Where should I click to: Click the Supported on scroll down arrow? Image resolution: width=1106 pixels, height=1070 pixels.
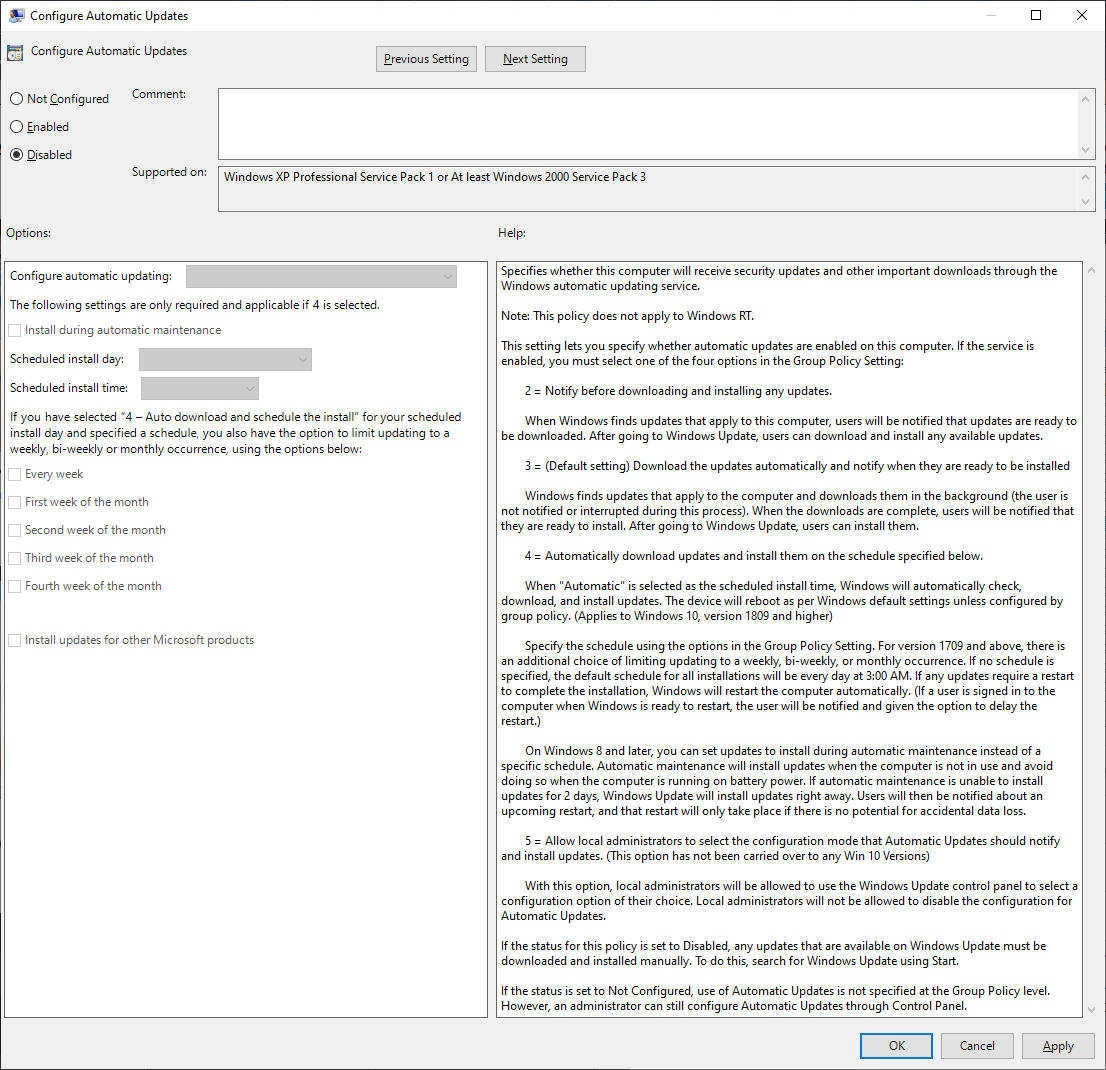[x=1086, y=201]
